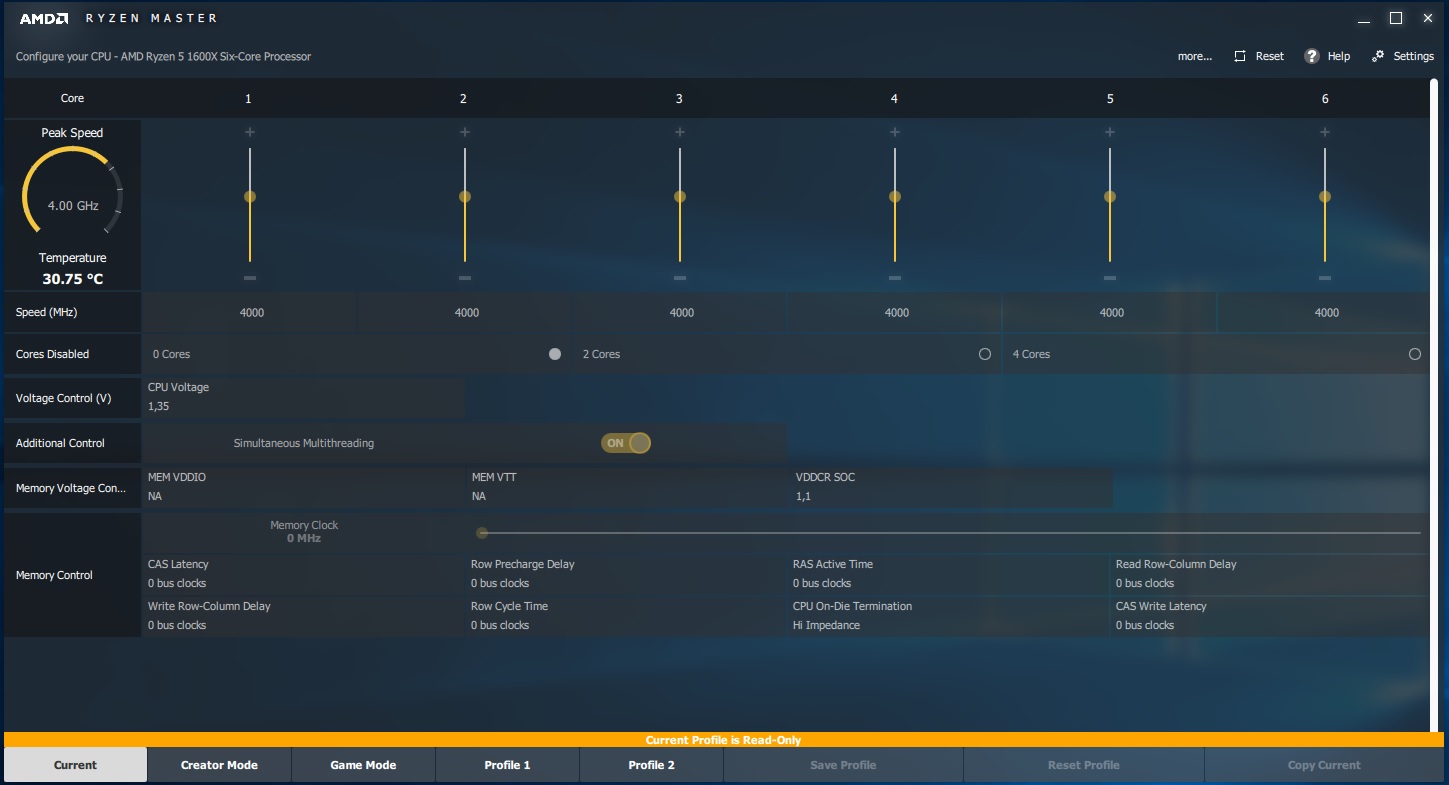Open the more... menu
This screenshot has width=1449, height=785.
(x=1195, y=56)
